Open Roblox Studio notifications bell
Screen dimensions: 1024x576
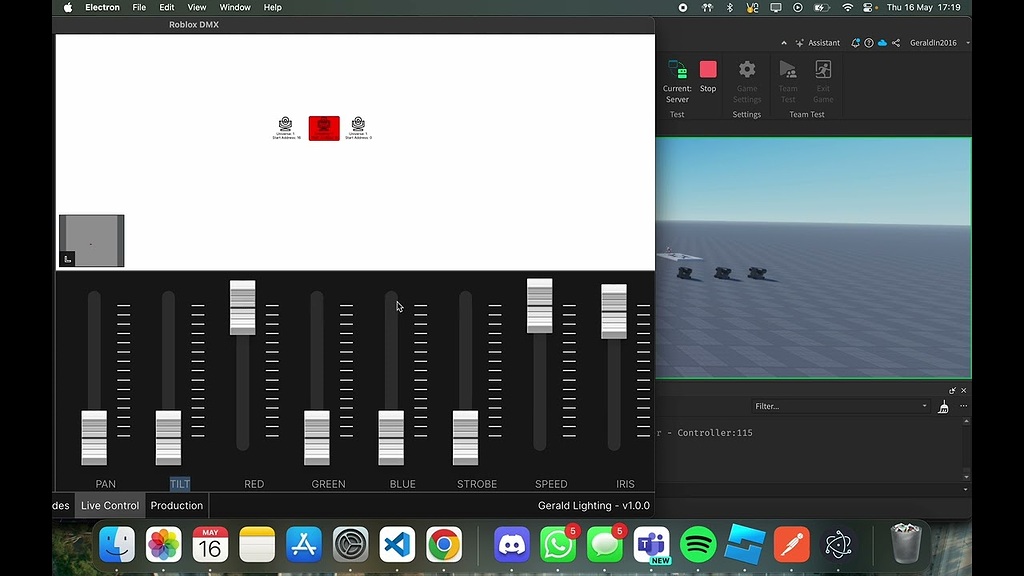pos(855,43)
